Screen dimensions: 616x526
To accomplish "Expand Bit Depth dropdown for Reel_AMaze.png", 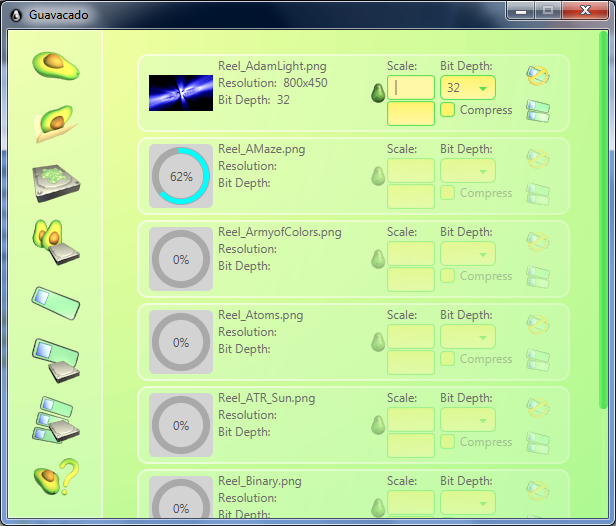I will point(468,170).
